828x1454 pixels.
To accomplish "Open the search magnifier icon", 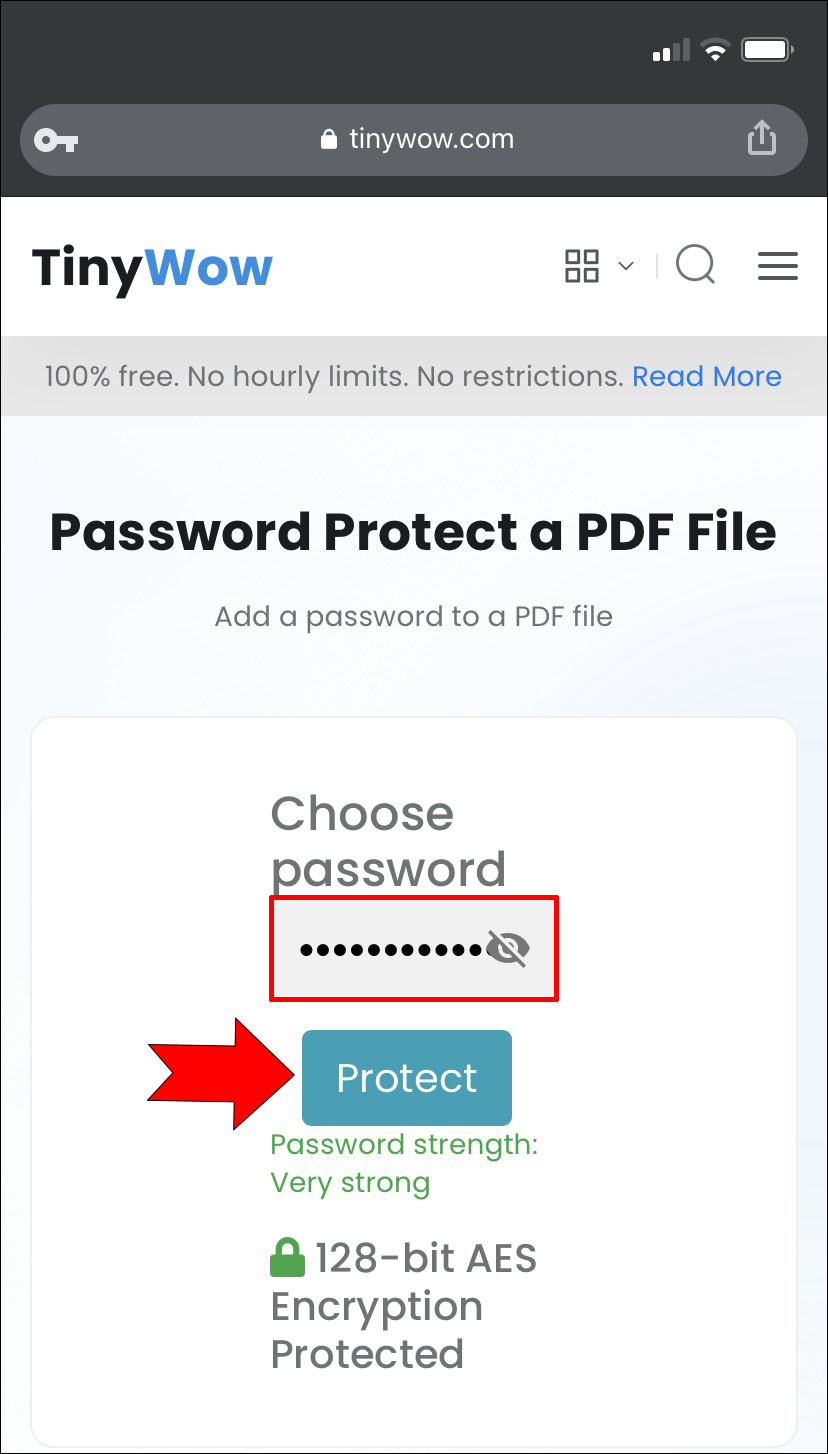I will (x=696, y=266).
